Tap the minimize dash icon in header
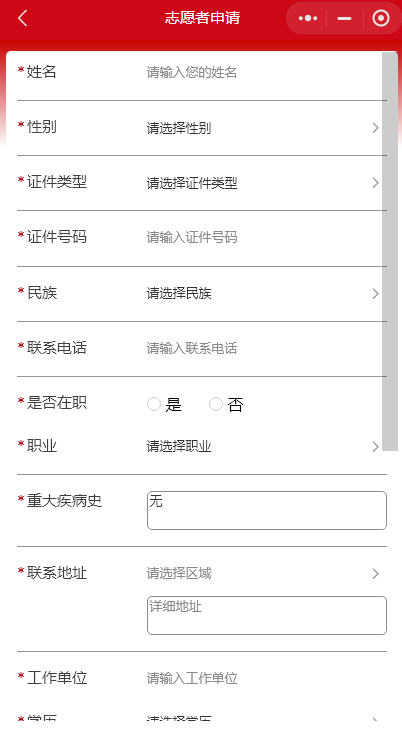 tap(344, 18)
